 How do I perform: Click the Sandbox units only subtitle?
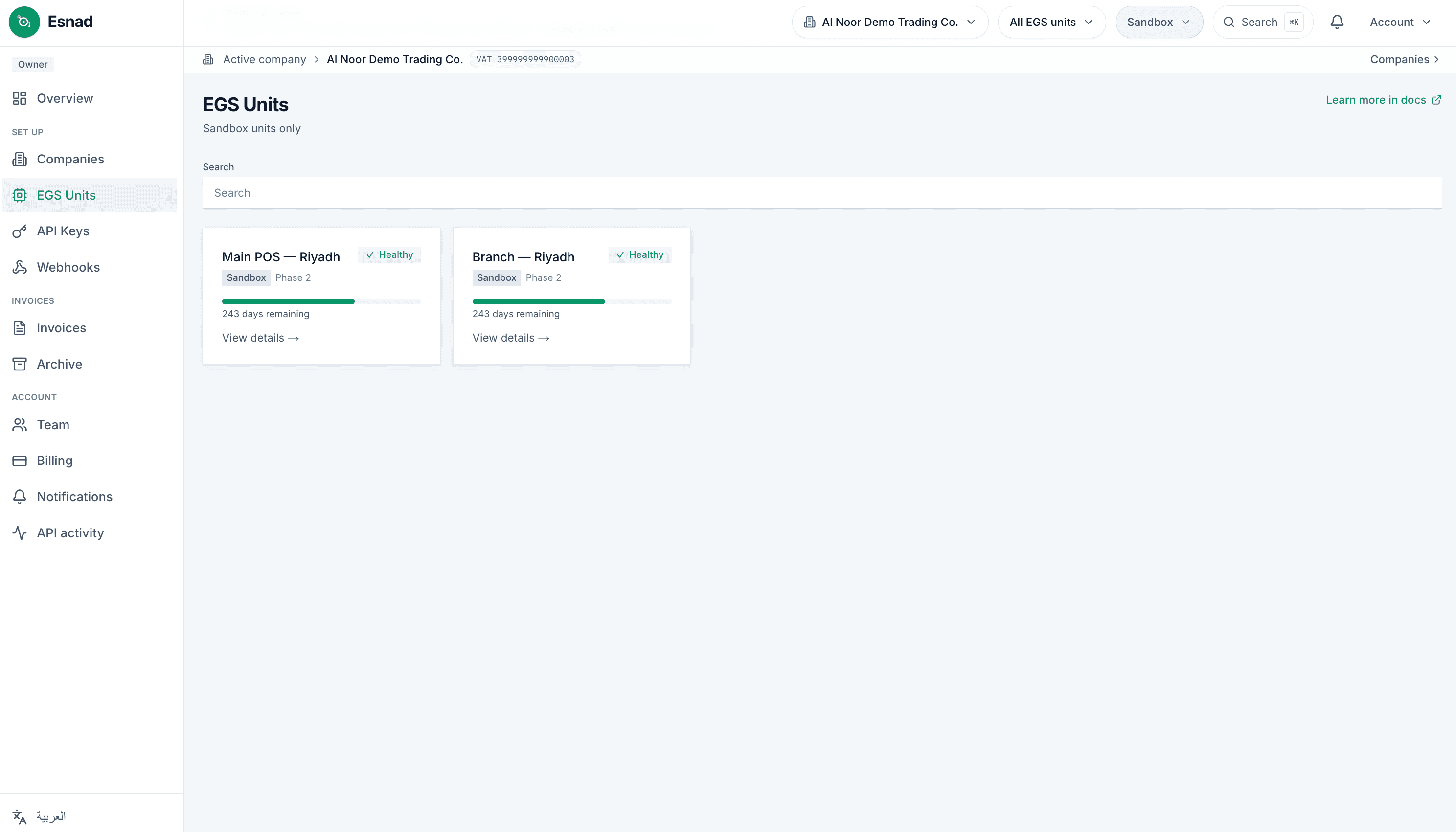(x=251, y=129)
